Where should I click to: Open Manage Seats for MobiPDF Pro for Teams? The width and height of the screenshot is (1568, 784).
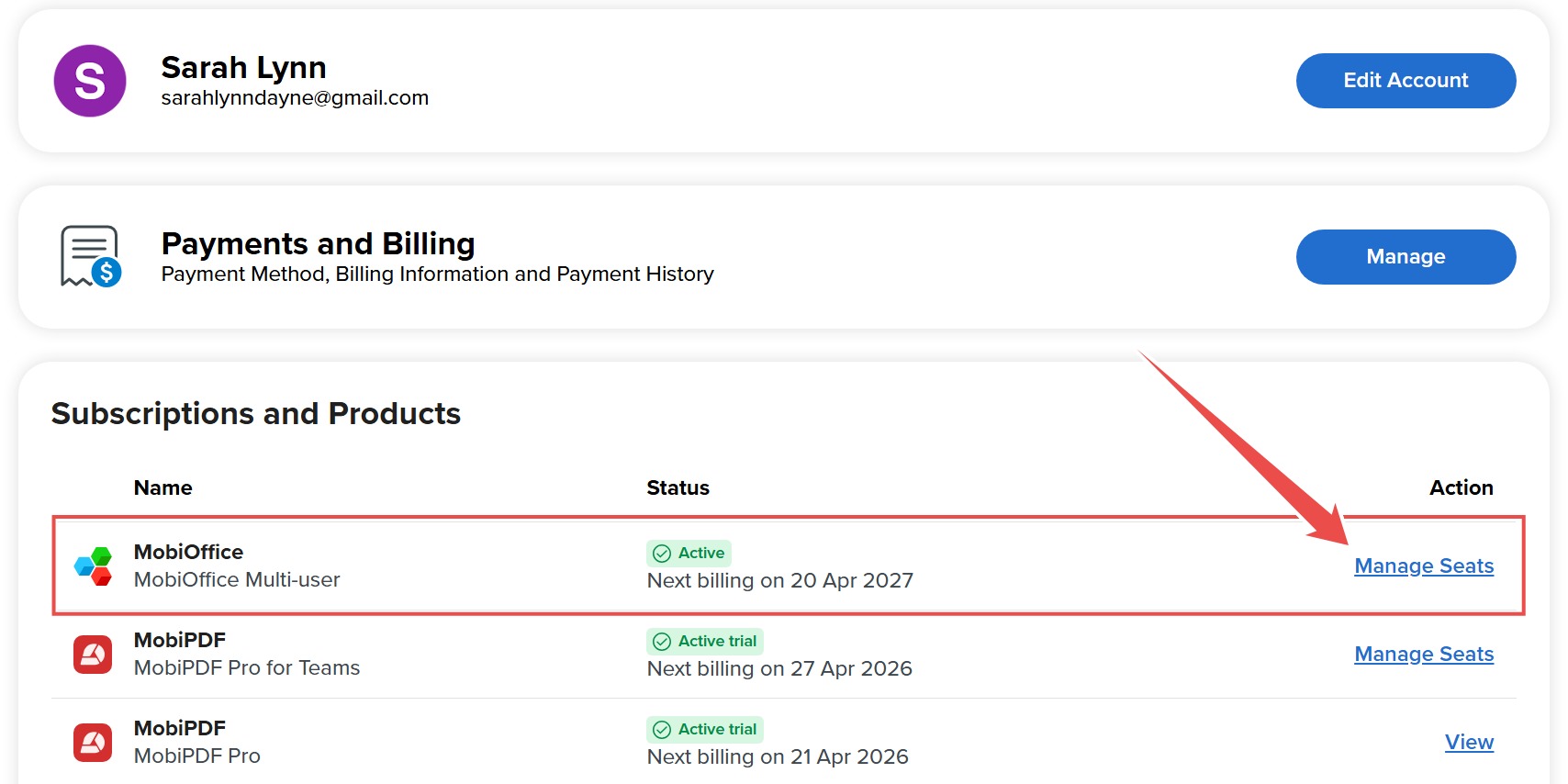coord(1424,654)
